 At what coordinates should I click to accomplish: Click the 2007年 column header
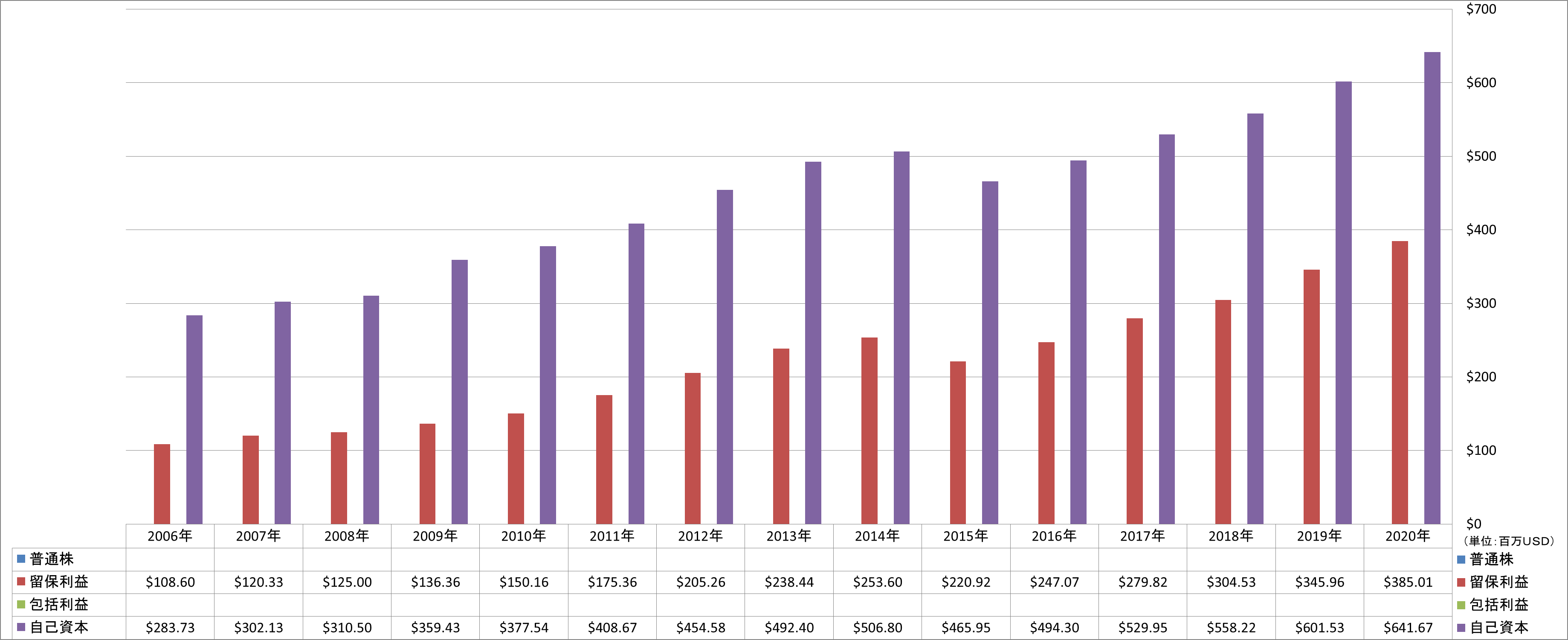click(258, 536)
